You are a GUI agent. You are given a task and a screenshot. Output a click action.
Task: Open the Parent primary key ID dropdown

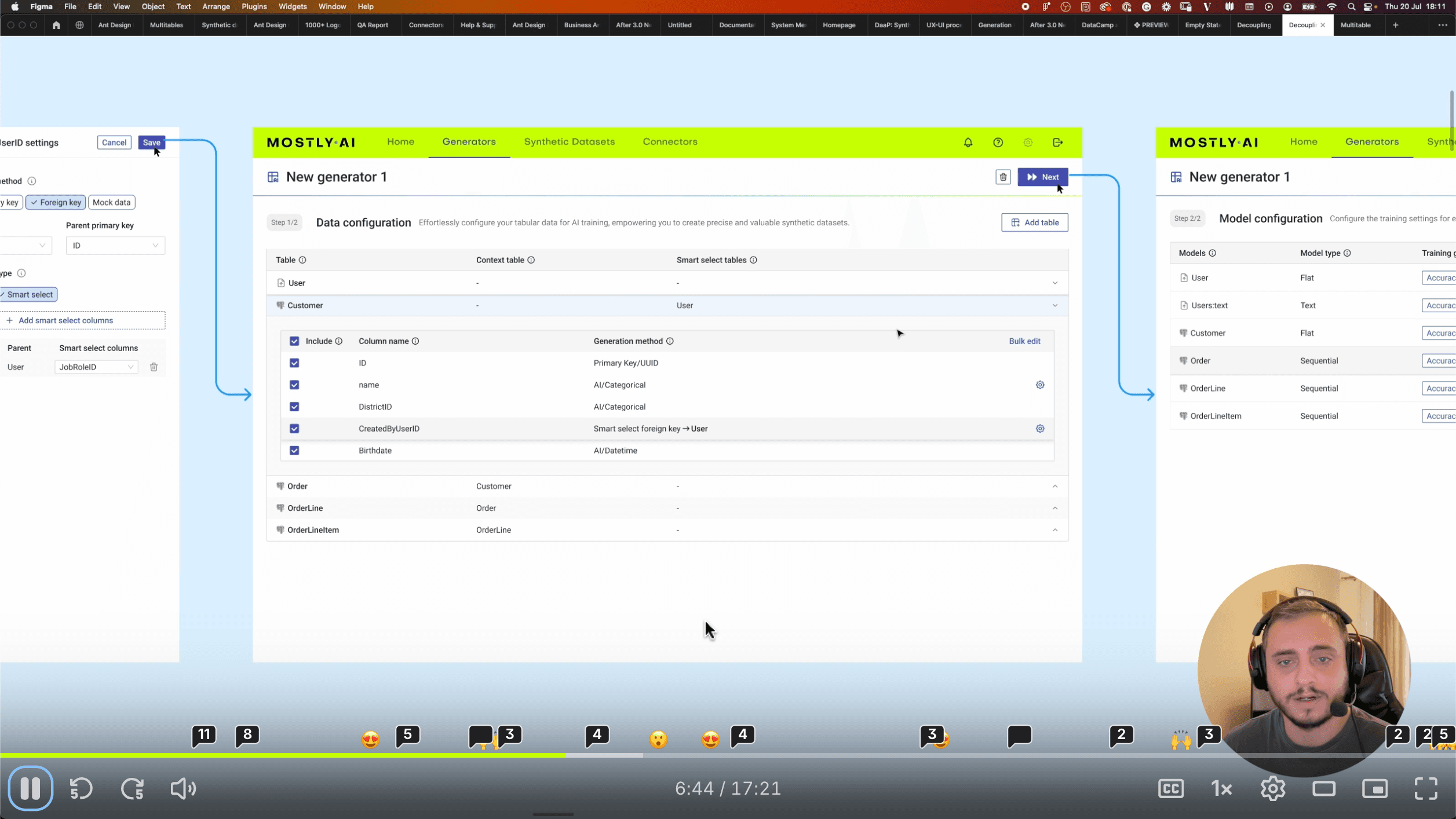pyautogui.click(x=115, y=246)
